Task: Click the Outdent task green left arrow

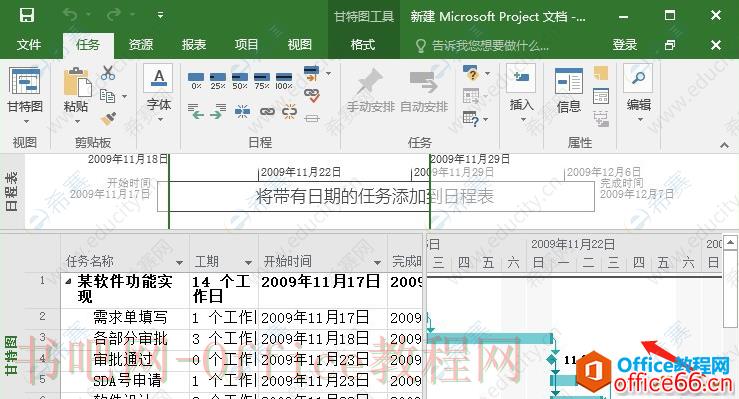Action: [x=196, y=112]
